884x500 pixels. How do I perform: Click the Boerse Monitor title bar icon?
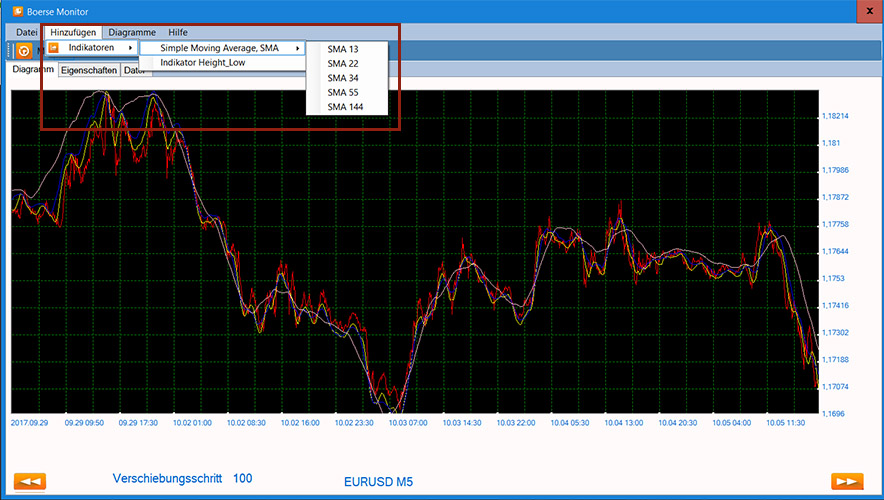pos(17,12)
